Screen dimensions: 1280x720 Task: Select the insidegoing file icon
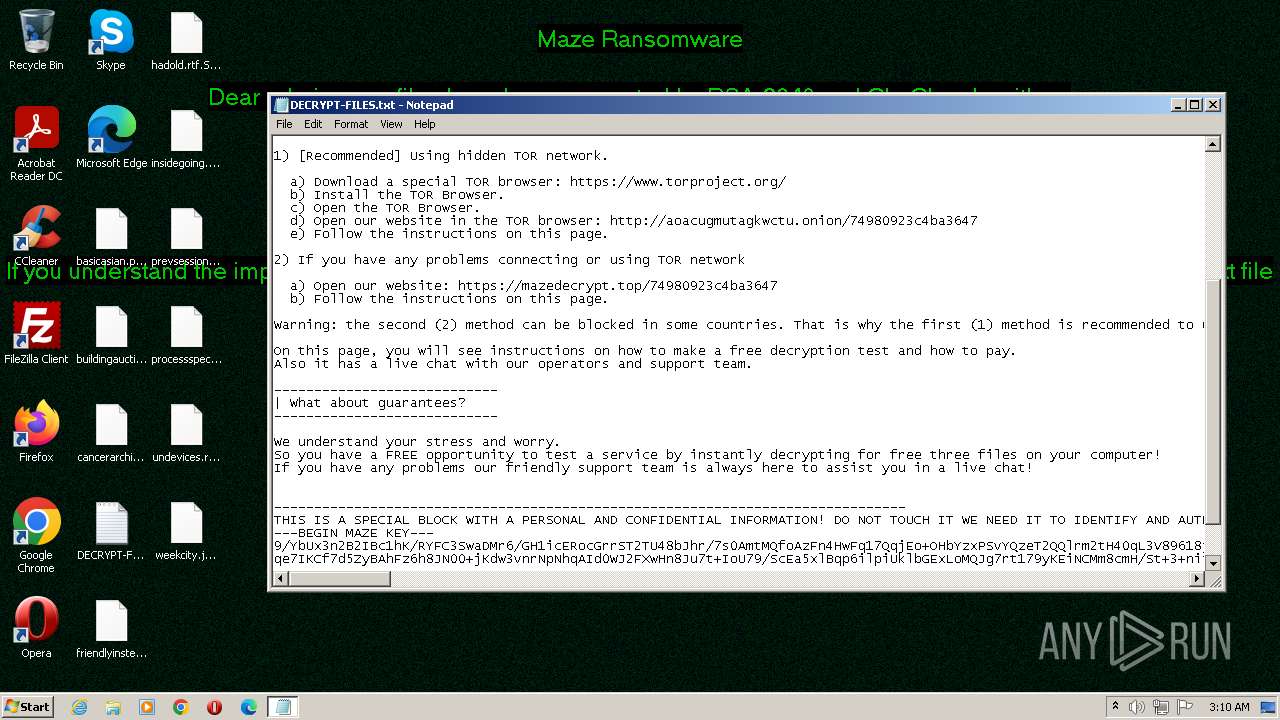tap(186, 138)
